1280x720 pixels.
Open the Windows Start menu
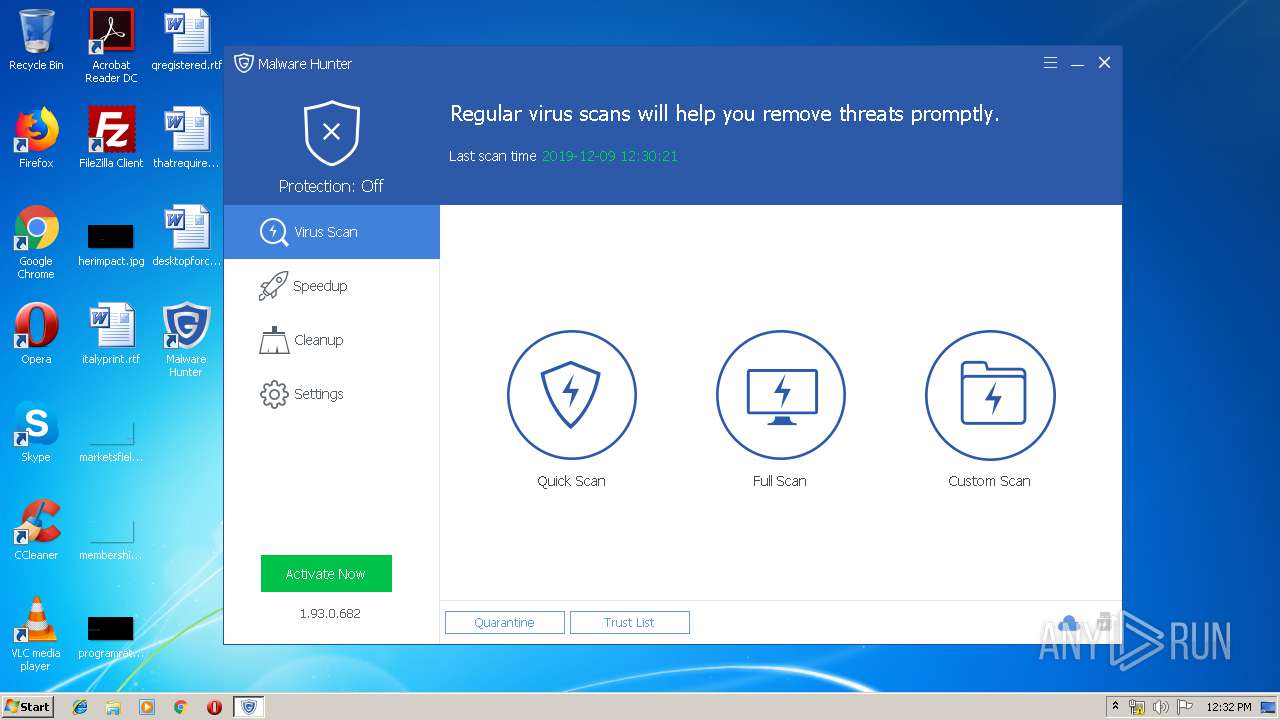(28, 707)
